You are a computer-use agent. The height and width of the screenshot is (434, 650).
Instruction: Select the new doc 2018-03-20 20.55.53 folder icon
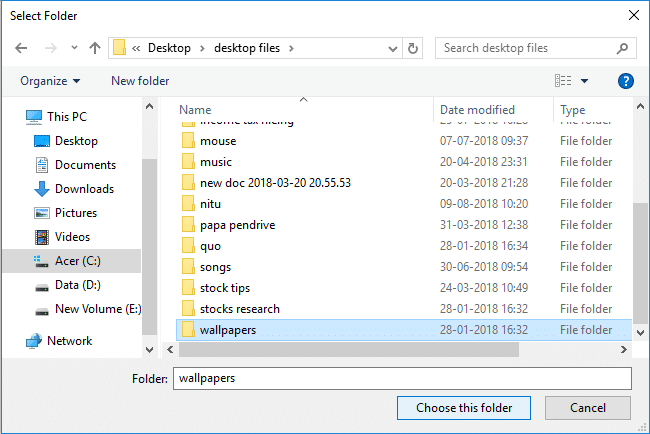pyautogui.click(x=188, y=183)
